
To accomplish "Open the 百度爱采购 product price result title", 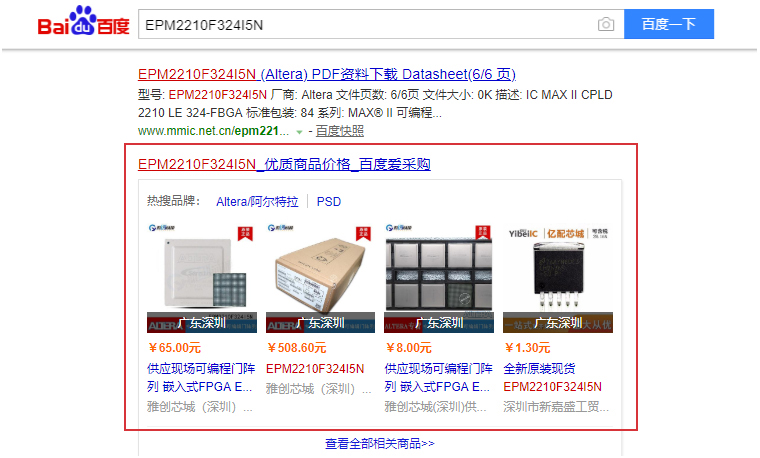I will [284, 164].
